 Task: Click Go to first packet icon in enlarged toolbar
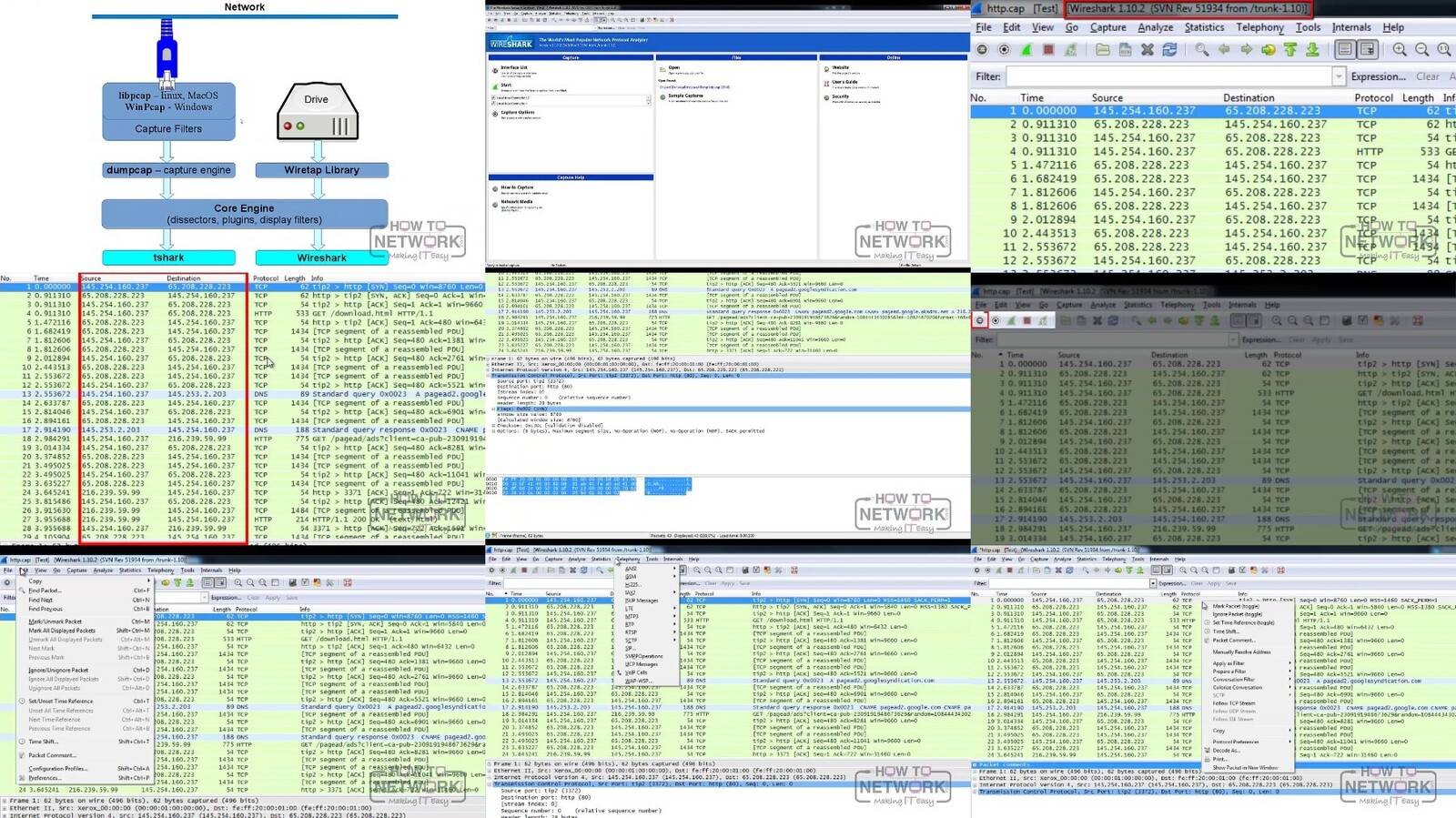pyautogui.click(x=1290, y=50)
